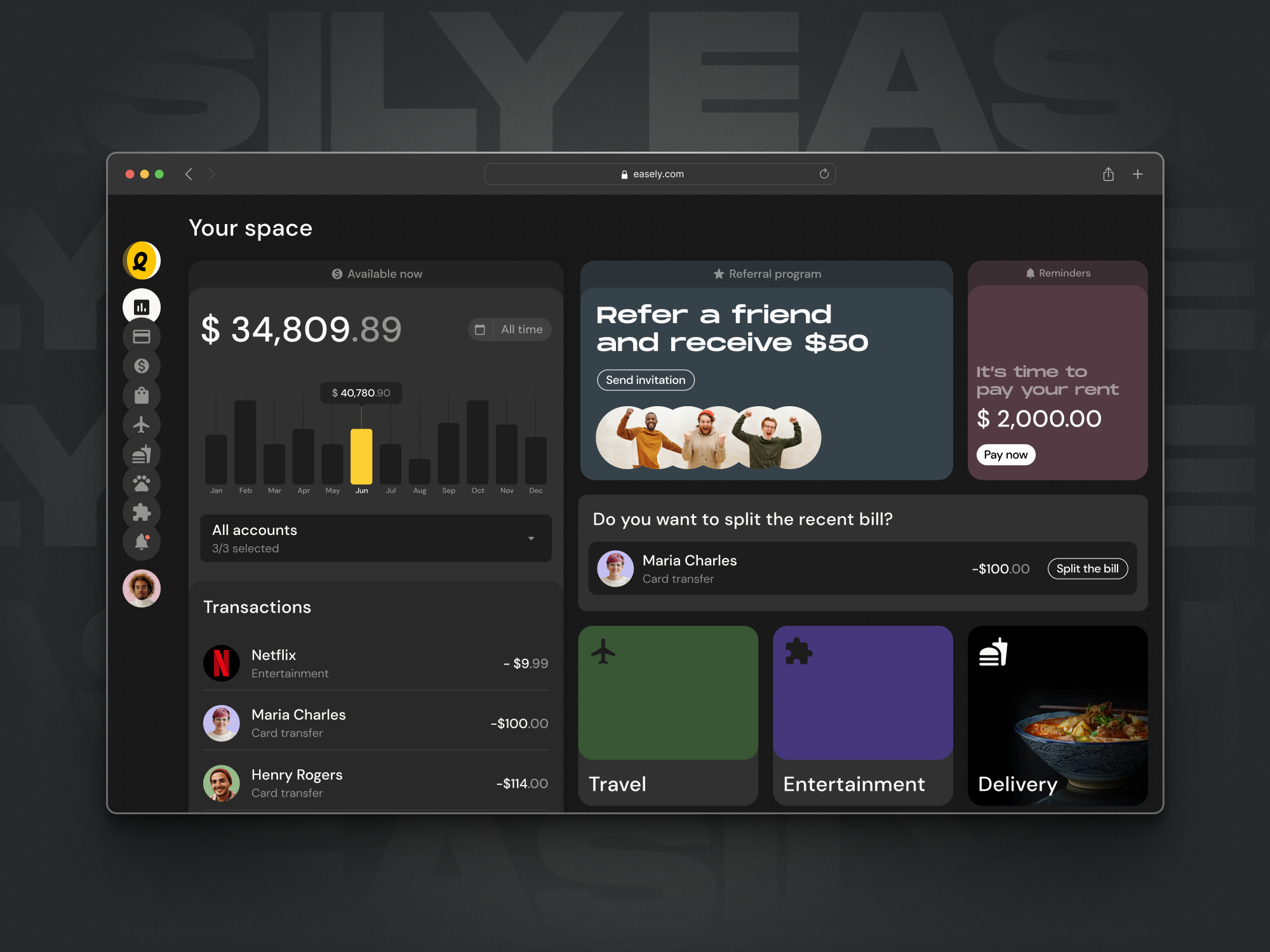
Task: Open the food delivery sidebar icon
Action: pos(142,454)
